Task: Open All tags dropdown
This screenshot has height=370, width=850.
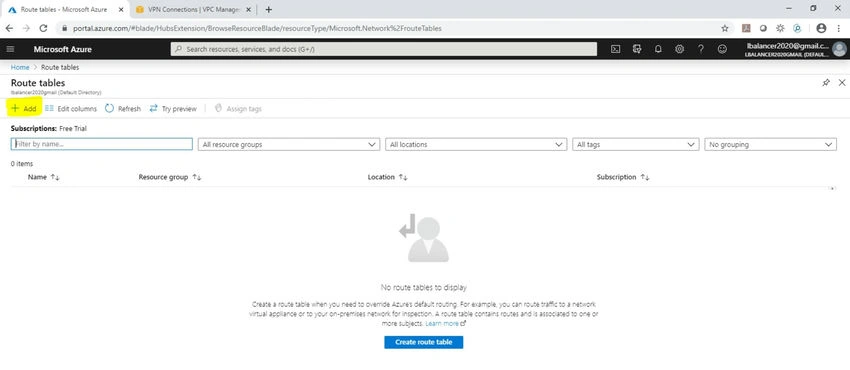Action: [635, 145]
